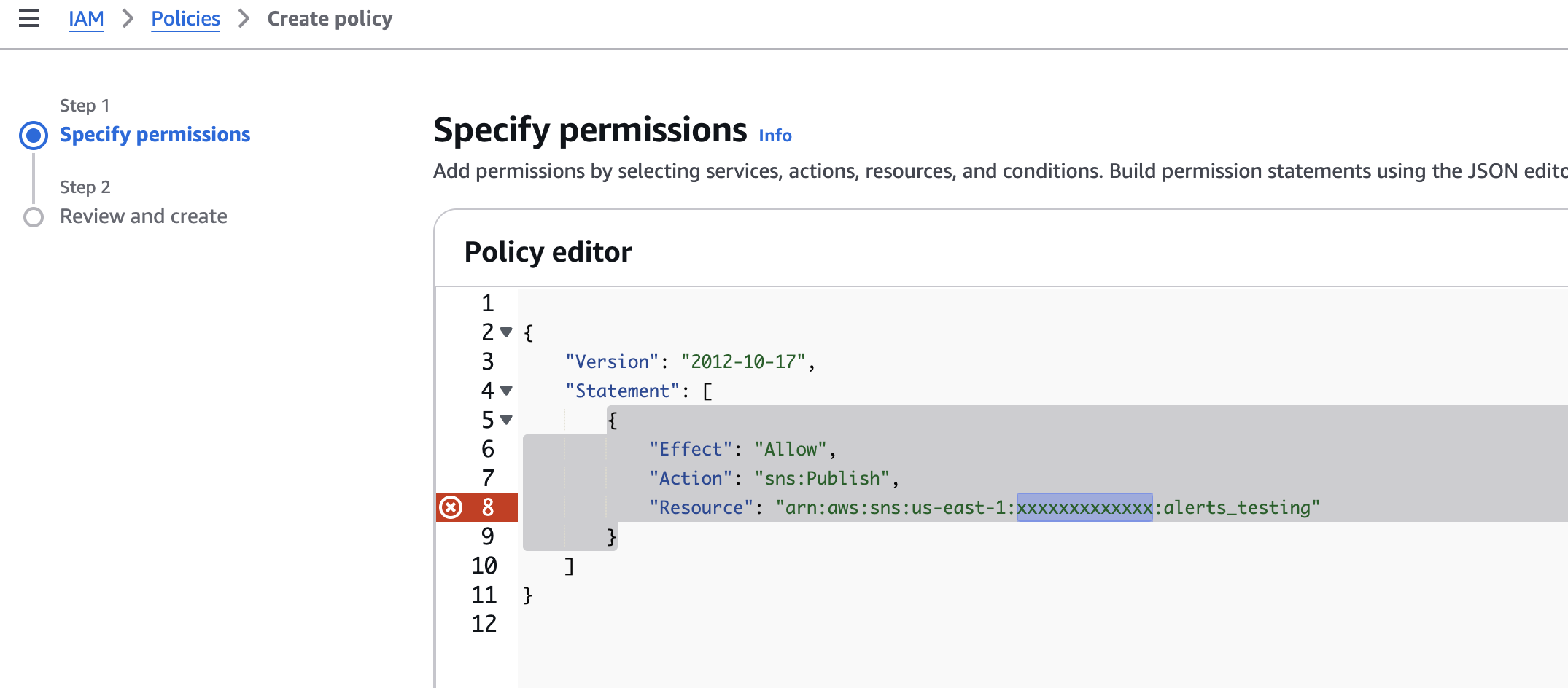Select the Step 1 radio indicator
This screenshot has height=688, width=1568.
pyautogui.click(x=34, y=136)
